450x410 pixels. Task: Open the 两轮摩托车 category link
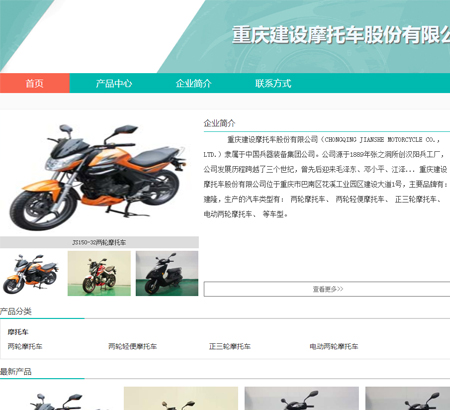(25, 346)
